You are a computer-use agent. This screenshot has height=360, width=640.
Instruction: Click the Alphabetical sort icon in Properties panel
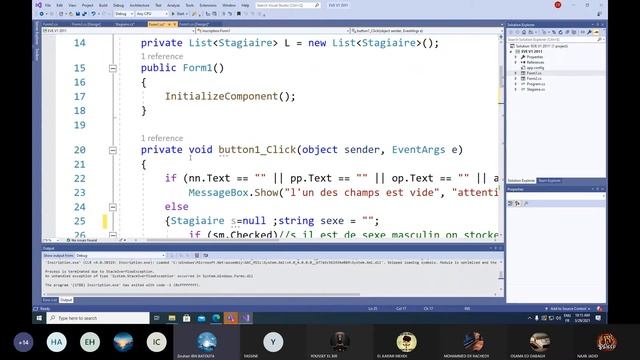518,203
